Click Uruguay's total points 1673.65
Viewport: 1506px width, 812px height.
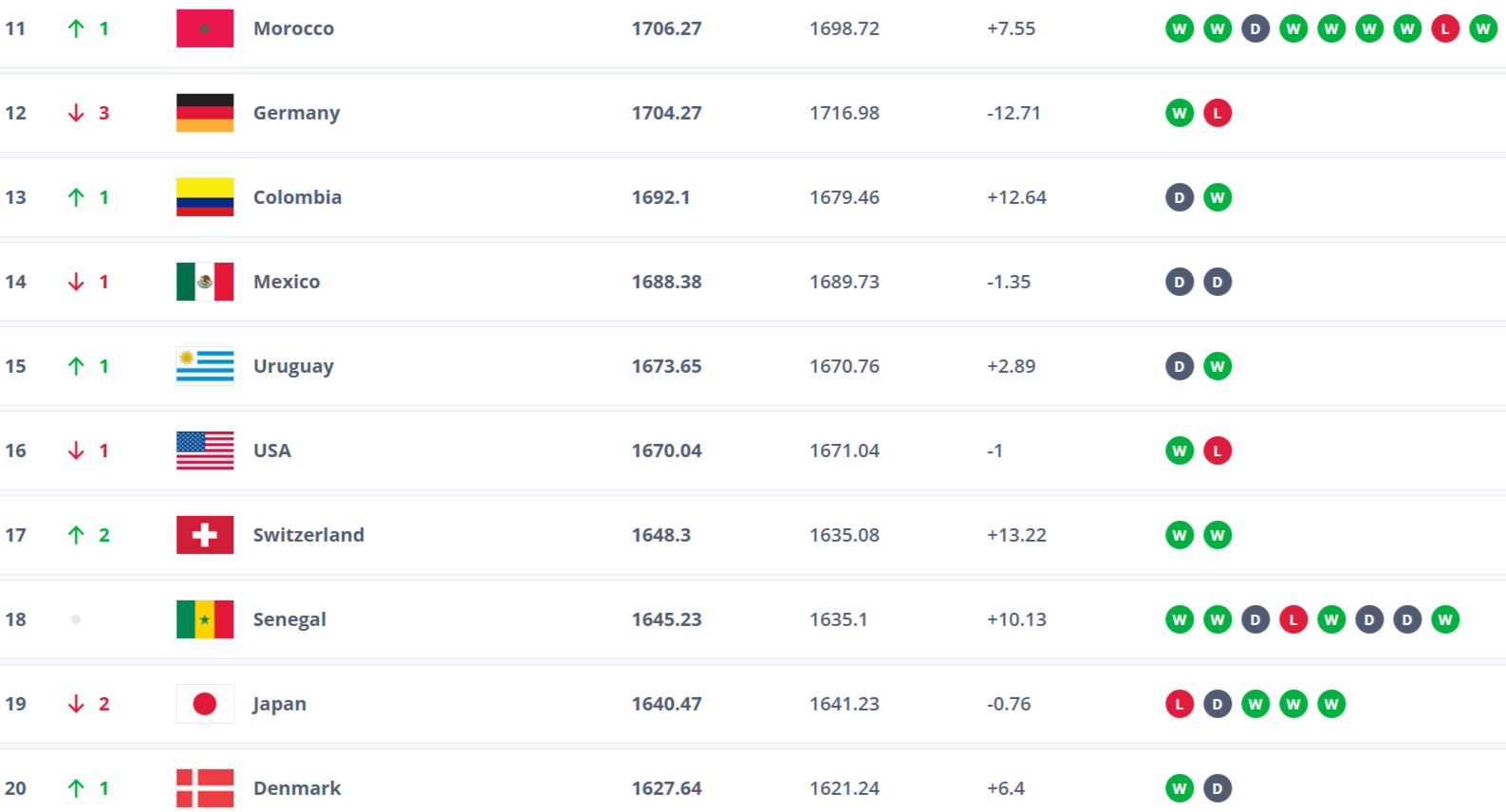tap(666, 366)
